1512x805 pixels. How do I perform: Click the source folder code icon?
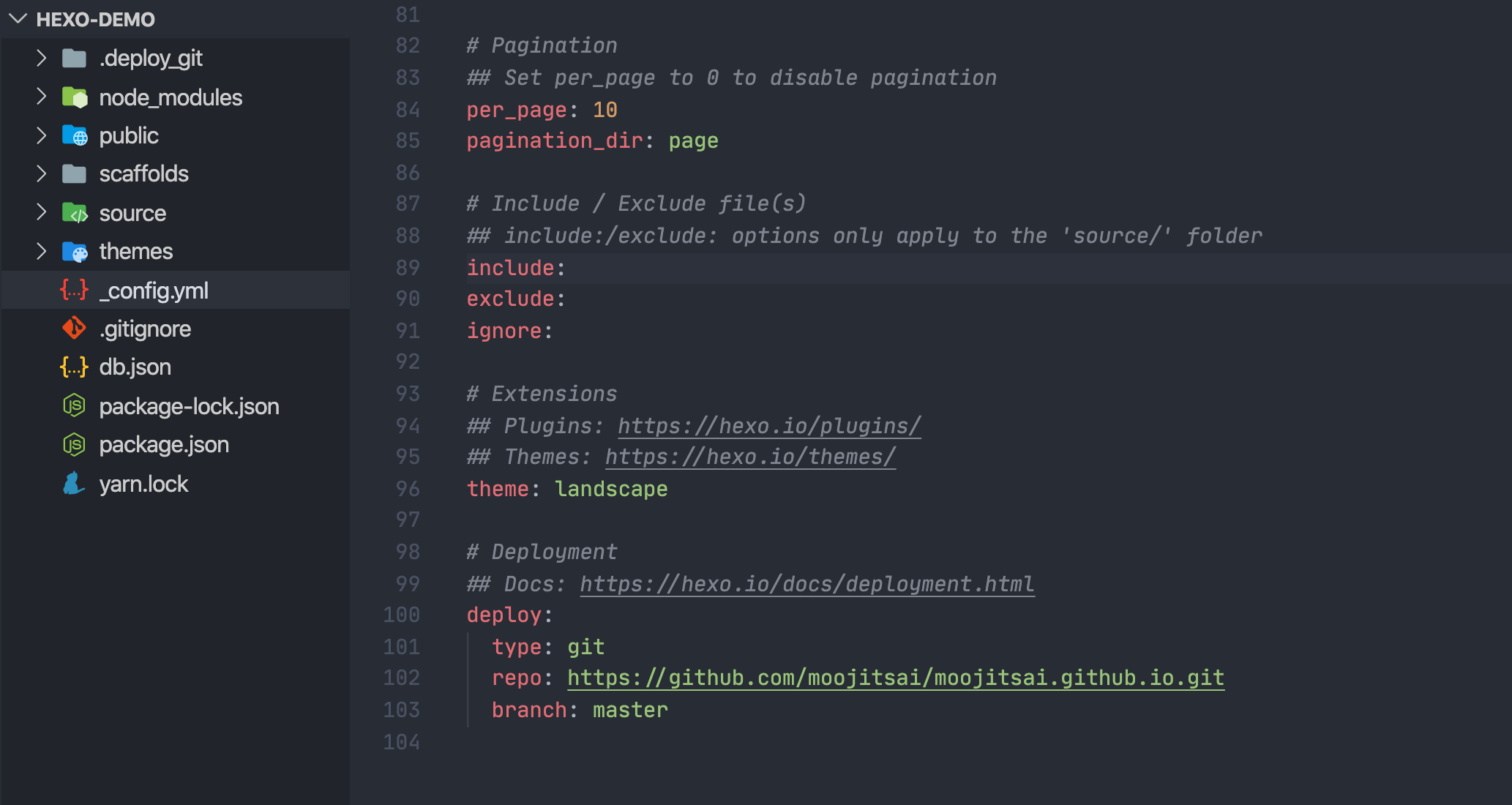[75, 213]
